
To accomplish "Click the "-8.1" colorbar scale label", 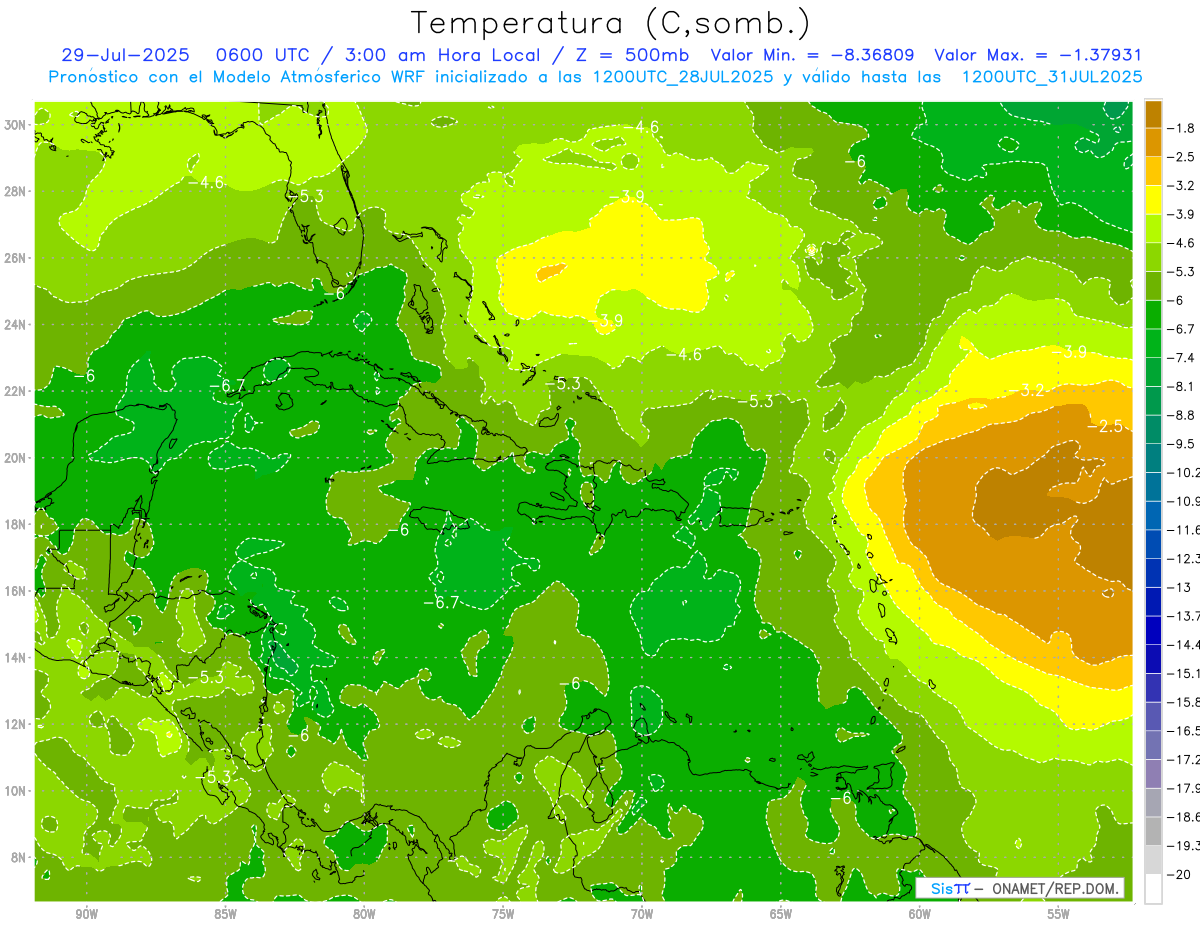I will (1180, 386).
